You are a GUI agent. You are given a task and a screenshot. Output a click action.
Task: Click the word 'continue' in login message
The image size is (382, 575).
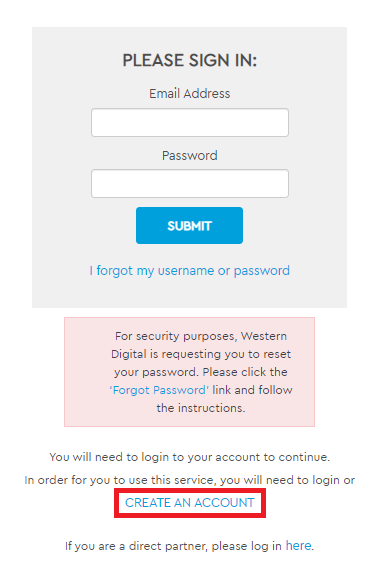303,457
